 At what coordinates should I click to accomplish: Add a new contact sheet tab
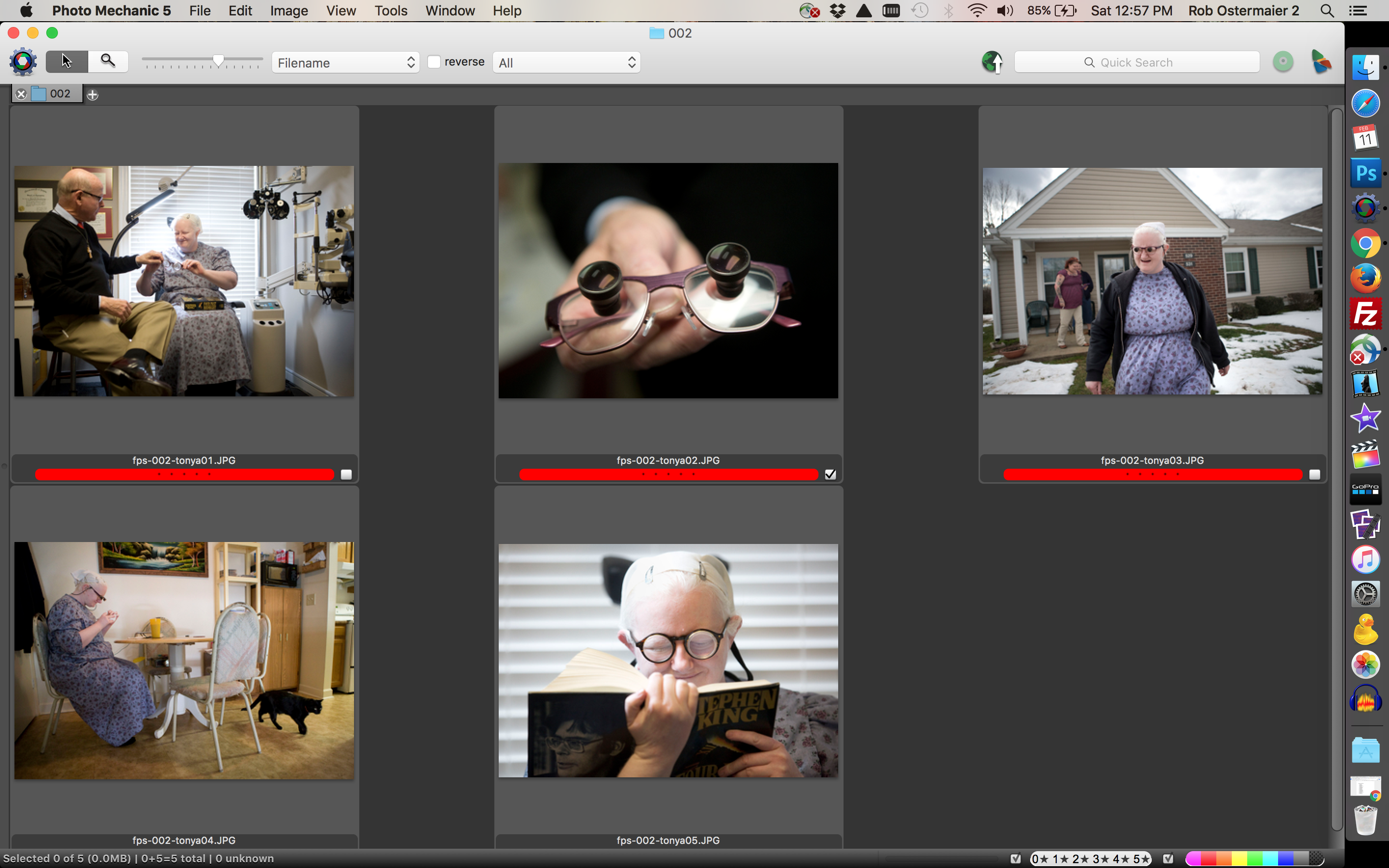point(93,95)
